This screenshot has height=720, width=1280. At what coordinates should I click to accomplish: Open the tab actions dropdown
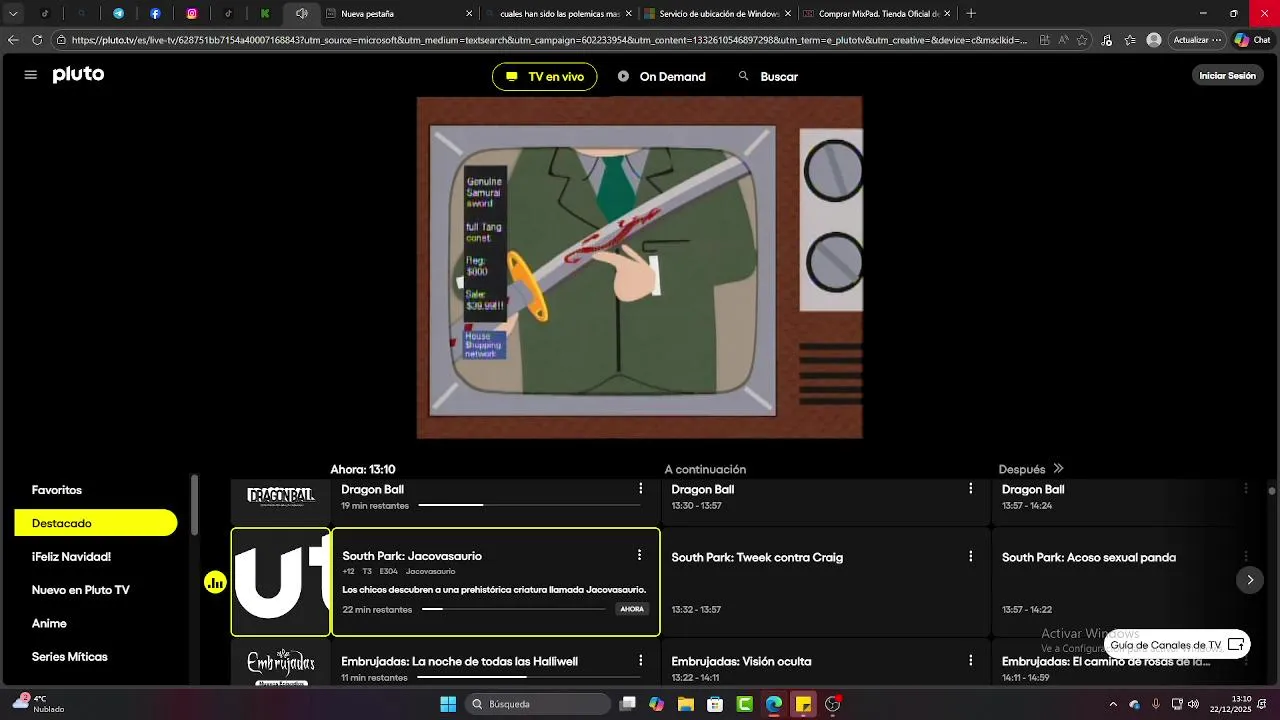tap(13, 14)
